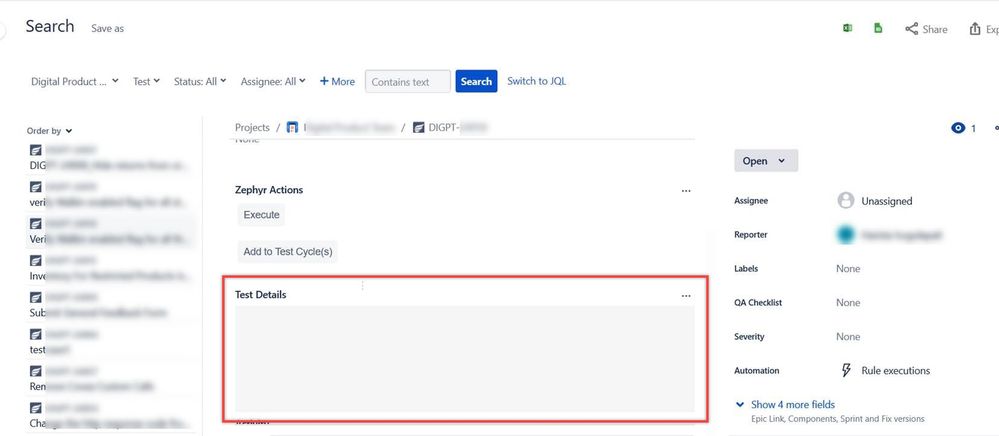Go to Projects in the breadcrumb

click(252, 127)
